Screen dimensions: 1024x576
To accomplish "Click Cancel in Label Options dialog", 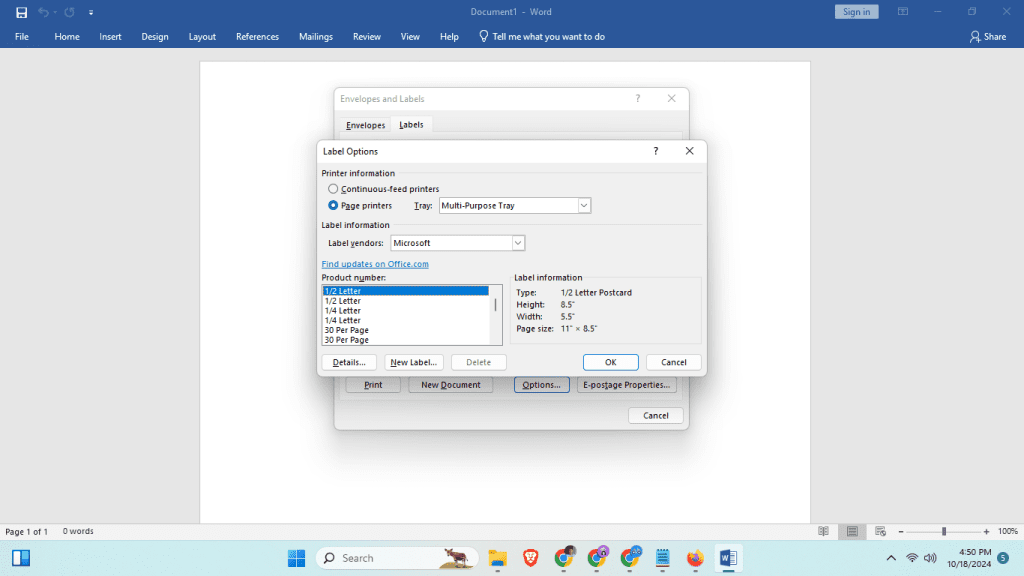I will click(x=673, y=362).
